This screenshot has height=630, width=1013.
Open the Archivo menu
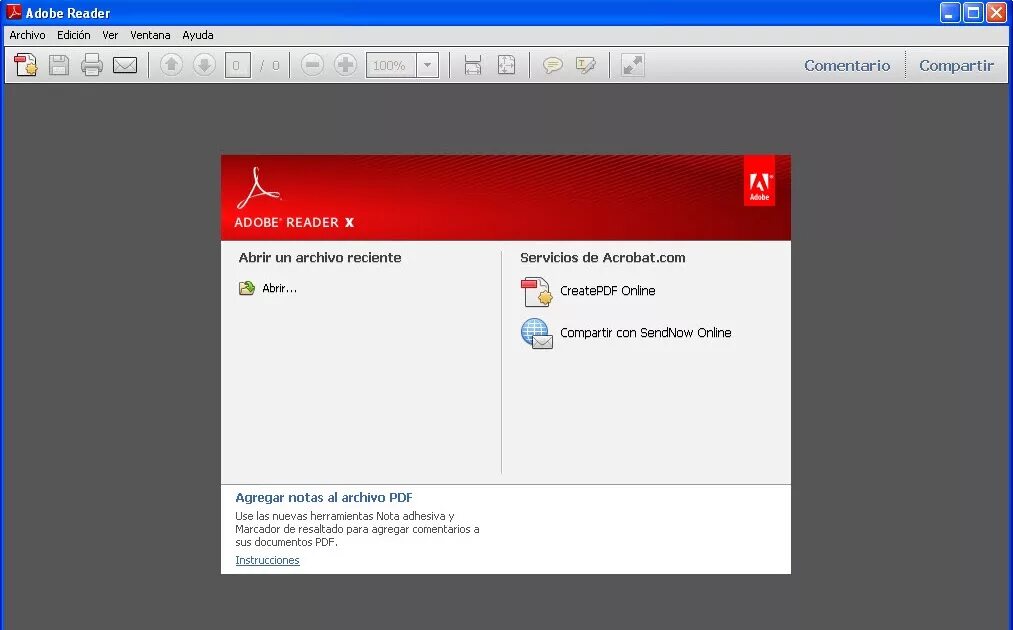[27, 36]
